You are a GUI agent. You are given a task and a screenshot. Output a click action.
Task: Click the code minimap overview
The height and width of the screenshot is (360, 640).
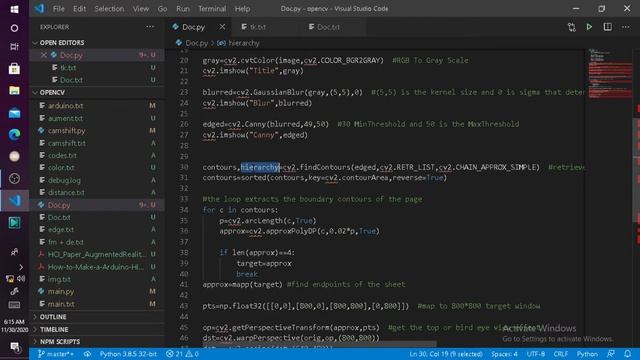pyautogui.click(x=610, y=73)
